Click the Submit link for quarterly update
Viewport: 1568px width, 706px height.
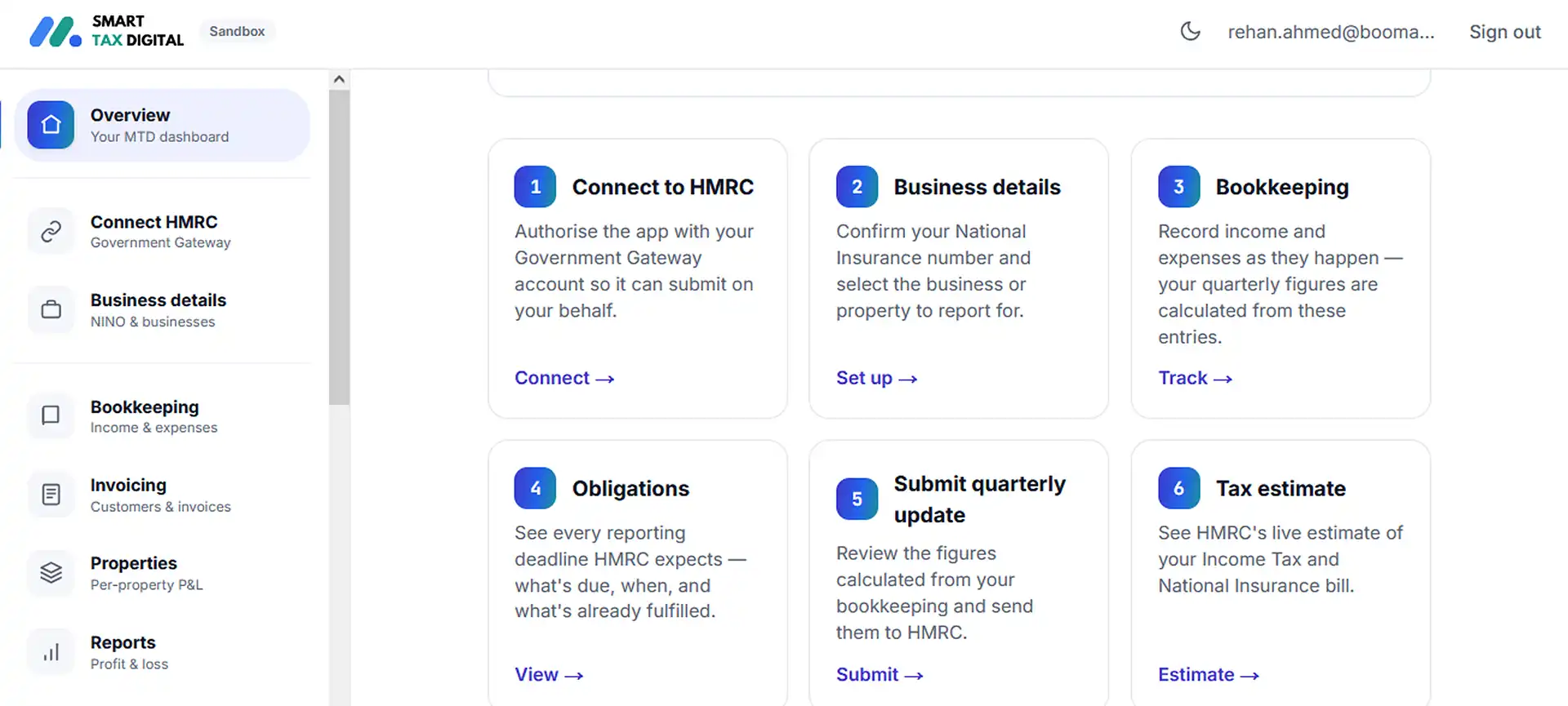pyautogui.click(x=880, y=675)
